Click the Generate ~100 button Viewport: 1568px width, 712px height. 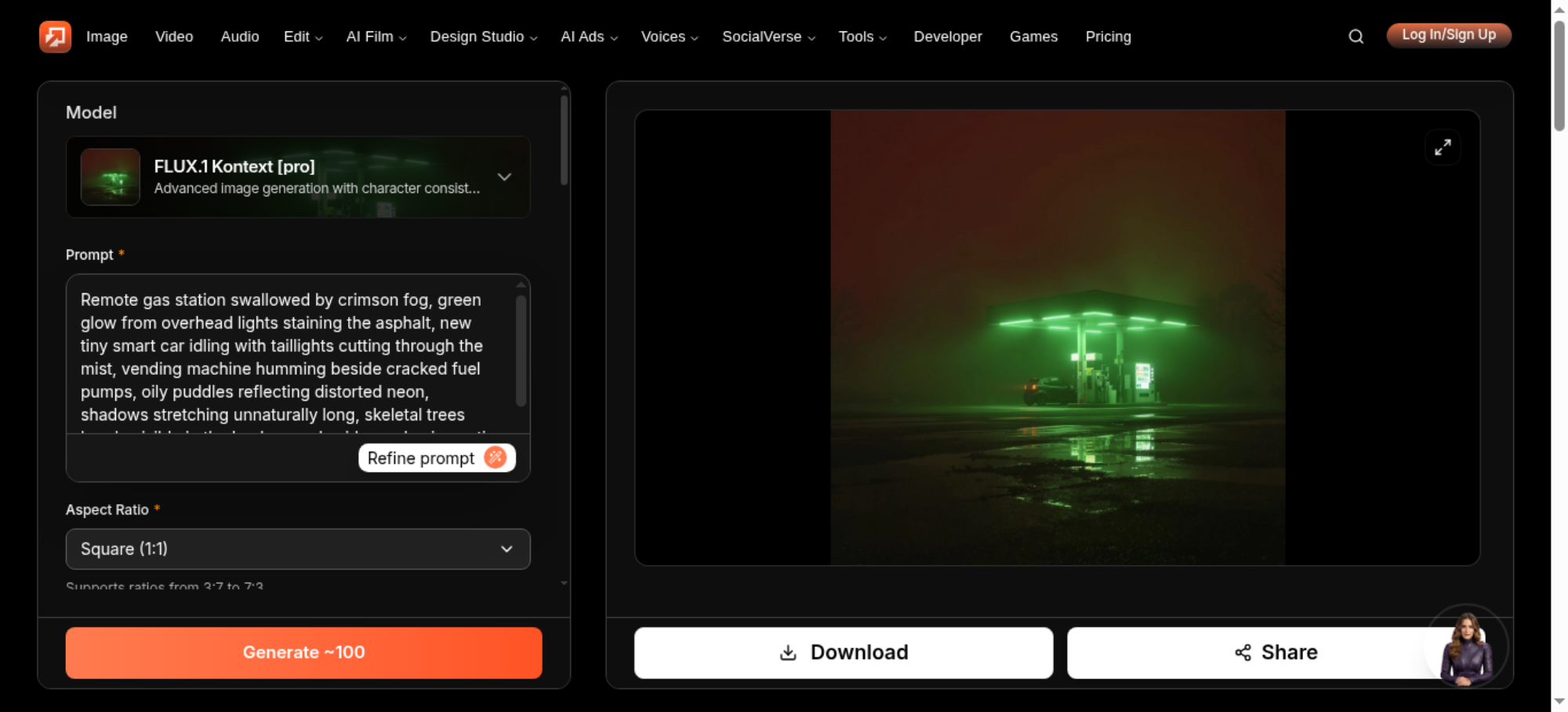[303, 652]
